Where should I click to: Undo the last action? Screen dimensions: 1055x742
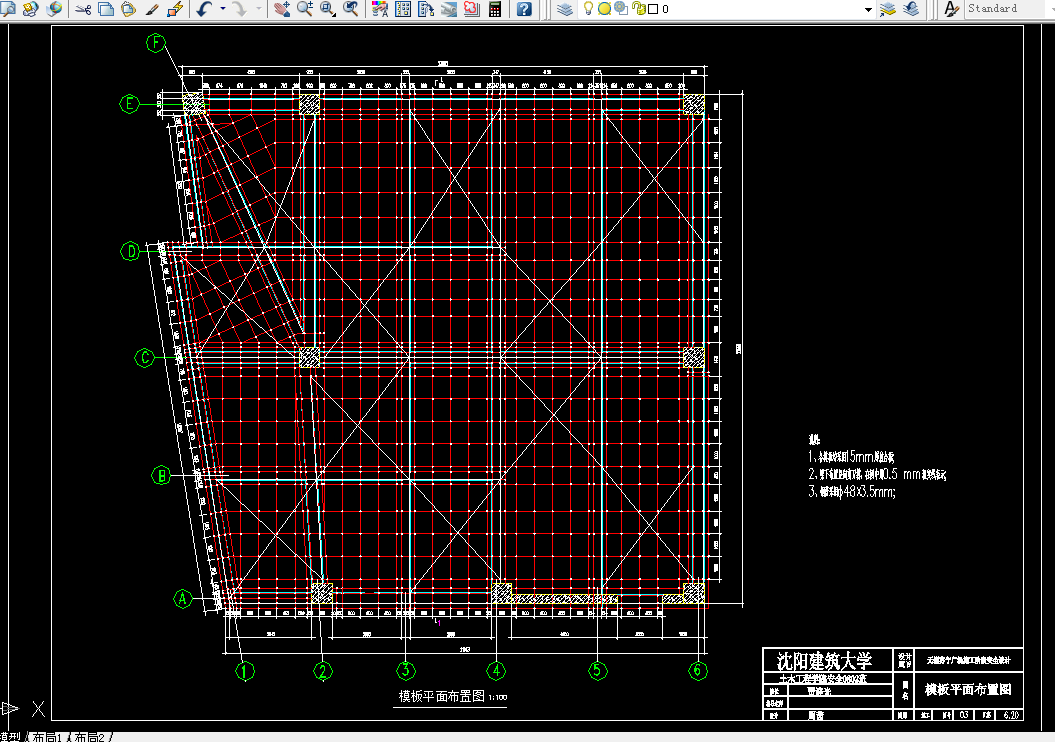pyautogui.click(x=205, y=9)
